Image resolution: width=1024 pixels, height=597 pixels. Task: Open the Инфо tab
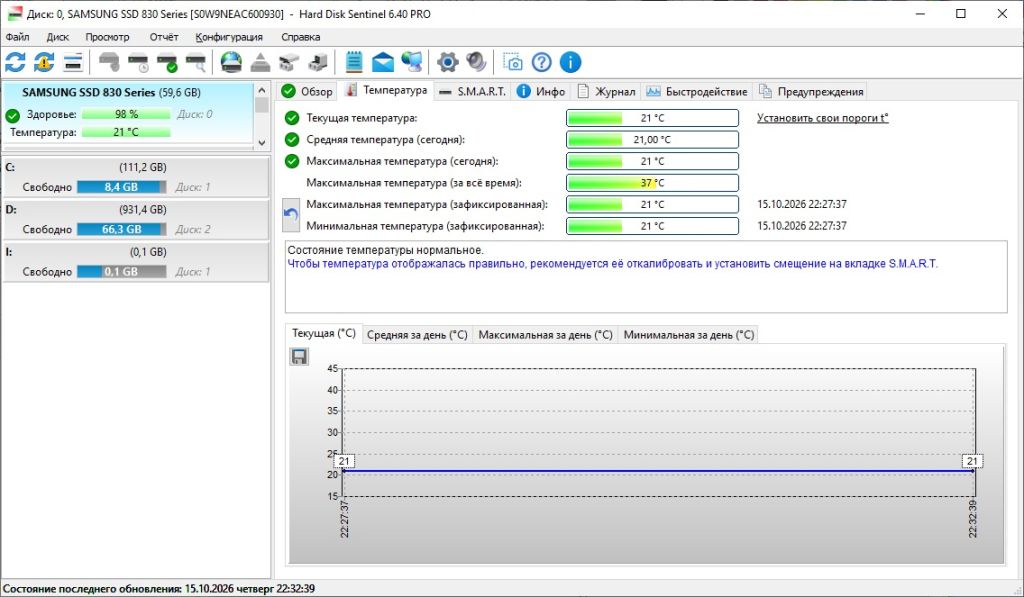(541, 91)
